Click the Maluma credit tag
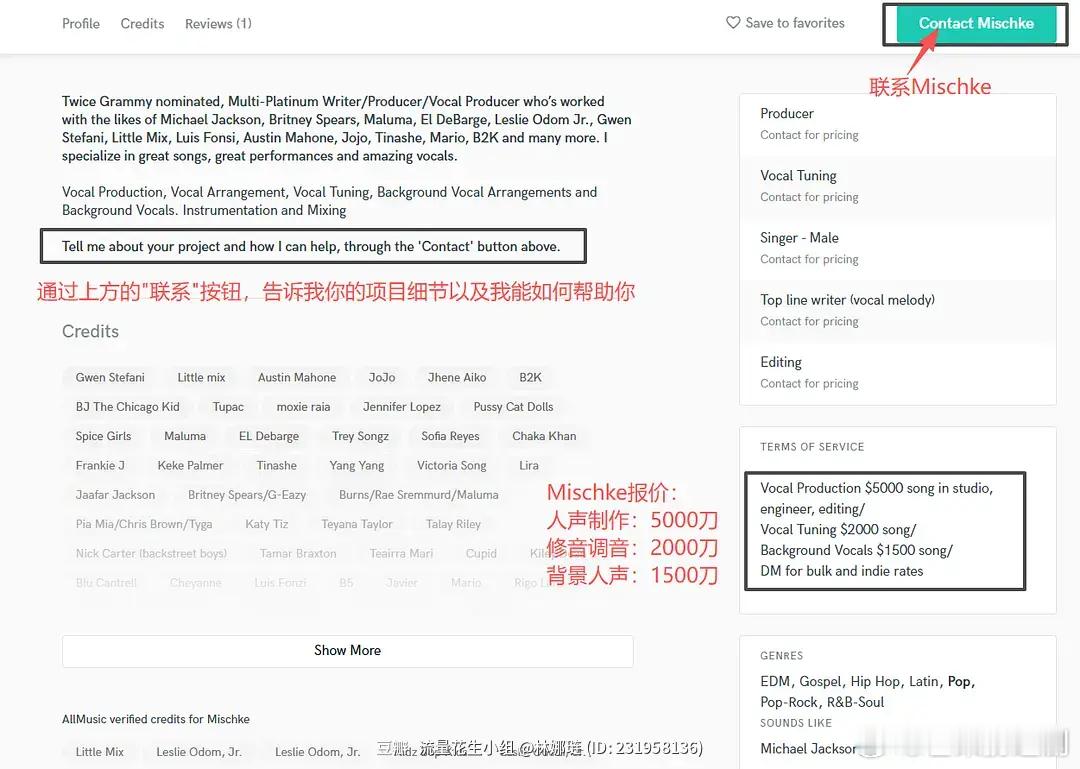The width and height of the screenshot is (1080, 769). coord(185,436)
